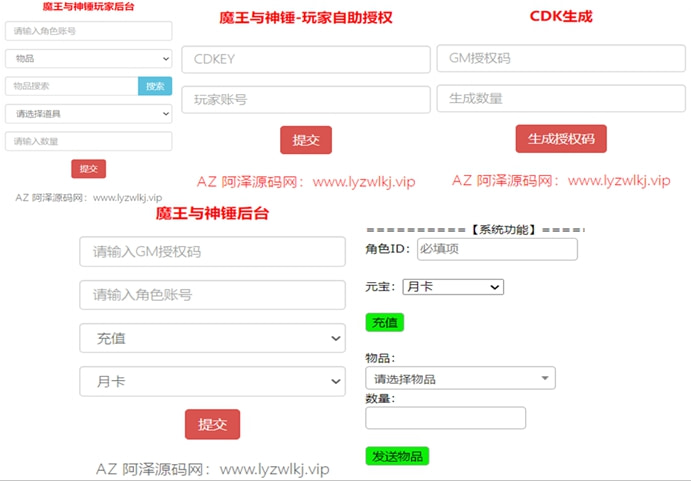
Task: Click the 请输入数量 quantity field
Action: (x=88, y=142)
